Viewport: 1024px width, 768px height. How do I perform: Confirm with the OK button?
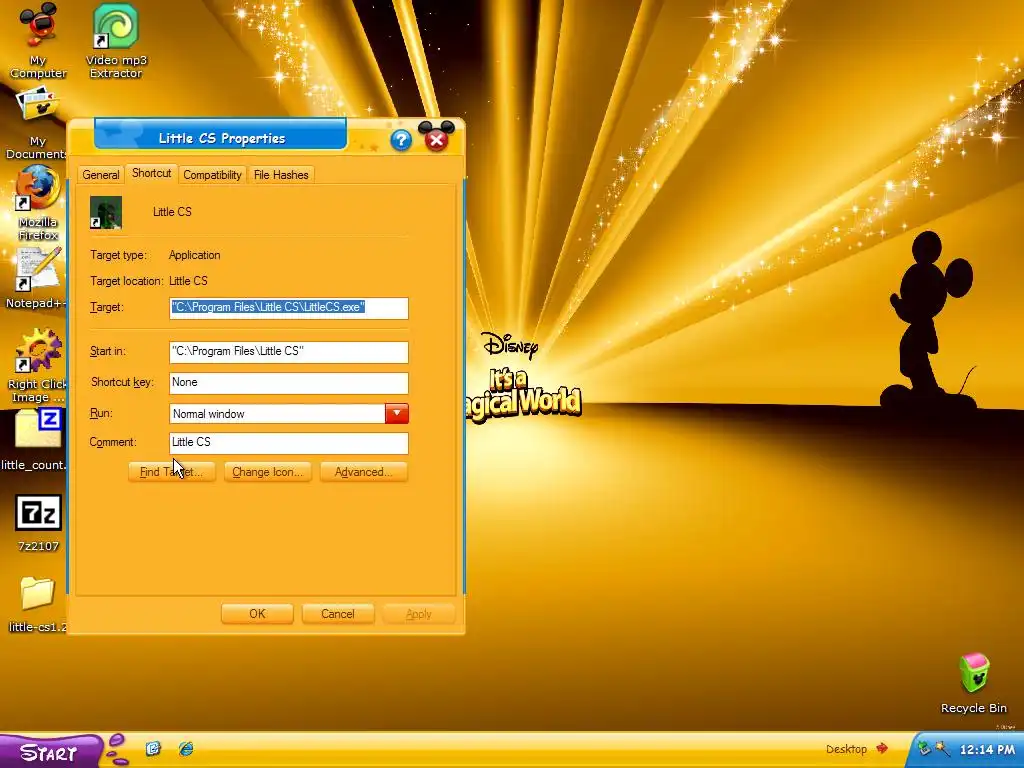tap(257, 614)
